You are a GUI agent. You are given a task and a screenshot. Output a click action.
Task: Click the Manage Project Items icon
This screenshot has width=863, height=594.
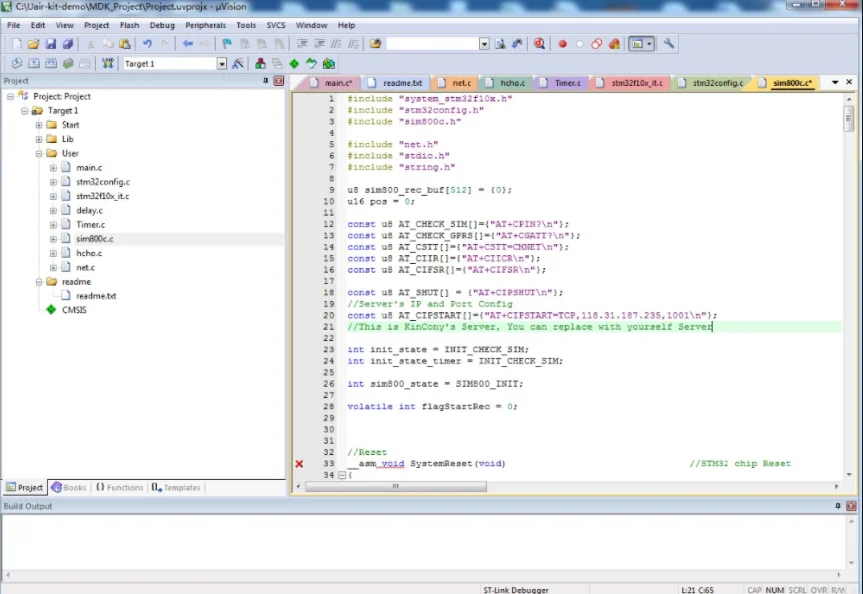[x=260, y=64]
